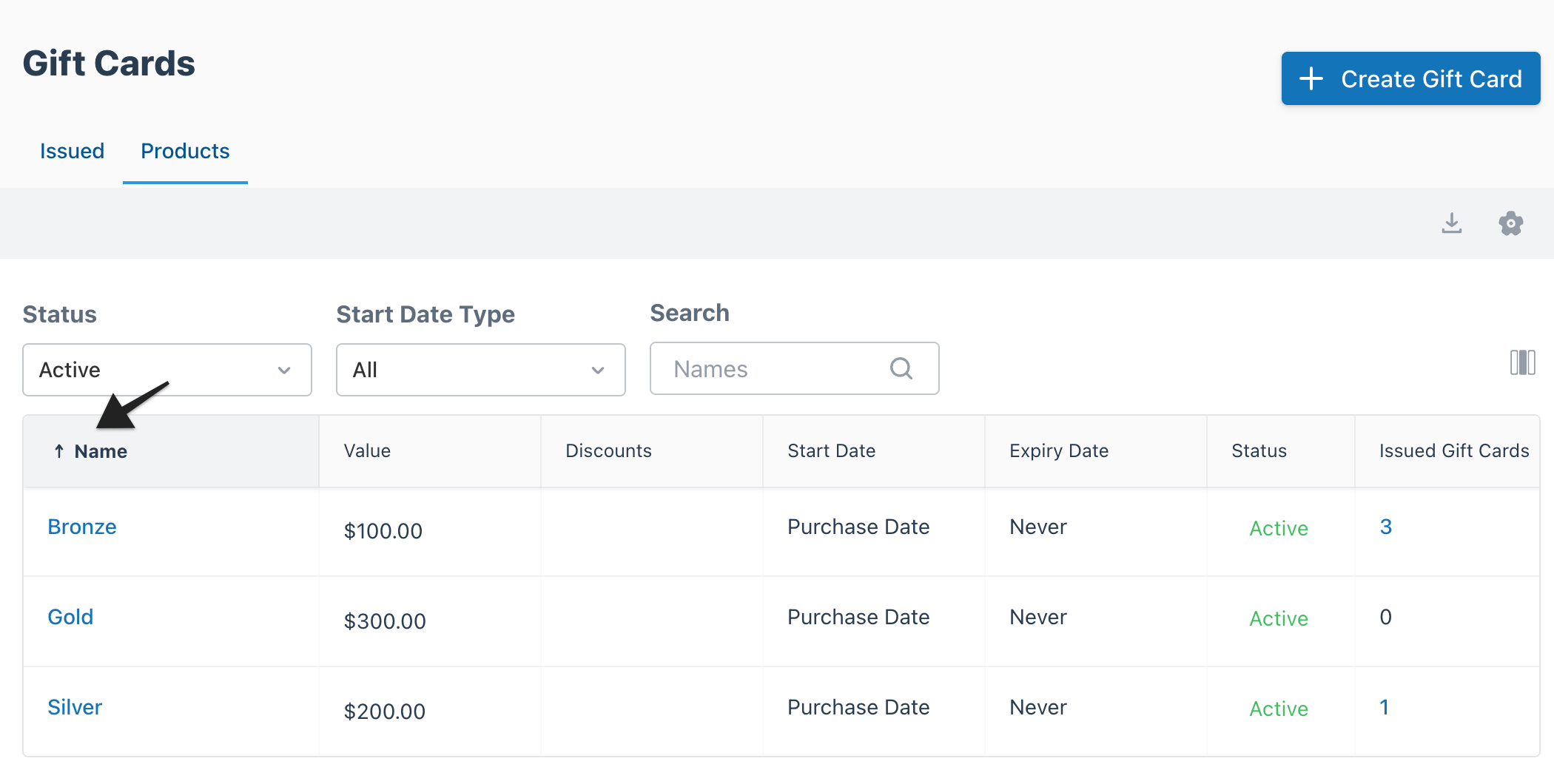
Task: Open the Status dropdown showing Active
Action: coord(167,370)
